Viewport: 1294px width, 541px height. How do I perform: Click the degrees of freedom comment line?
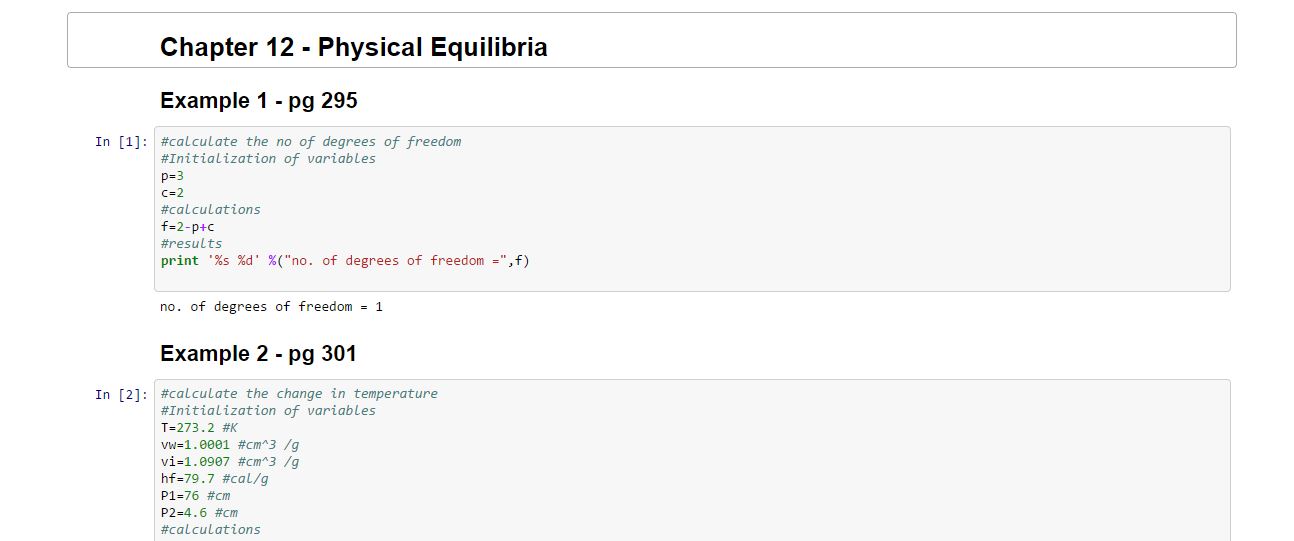310,142
